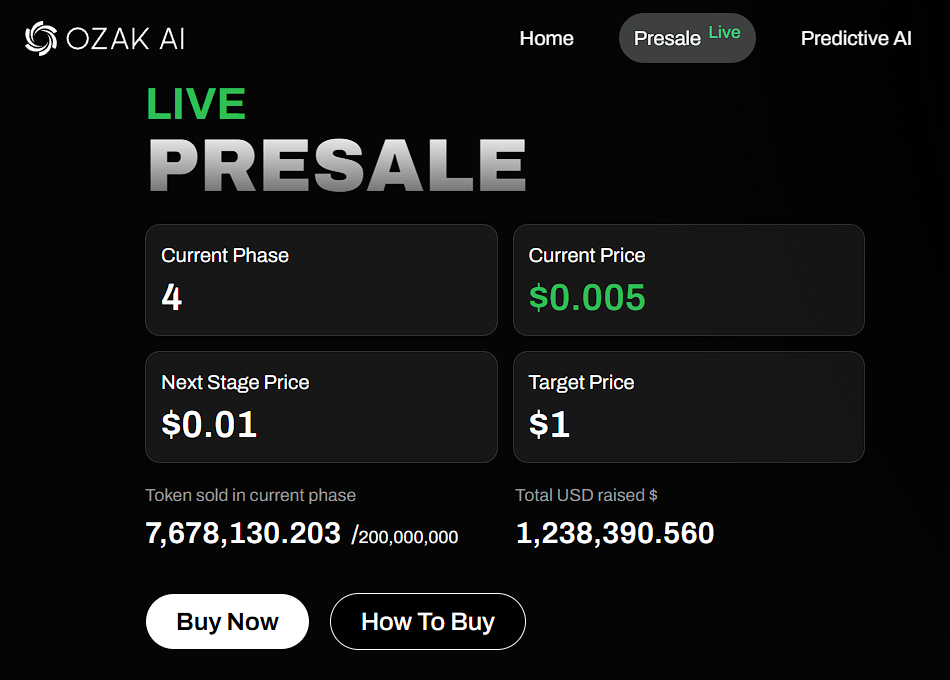
Task: Click the $0.01 next stage value
Action: point(209,424)
